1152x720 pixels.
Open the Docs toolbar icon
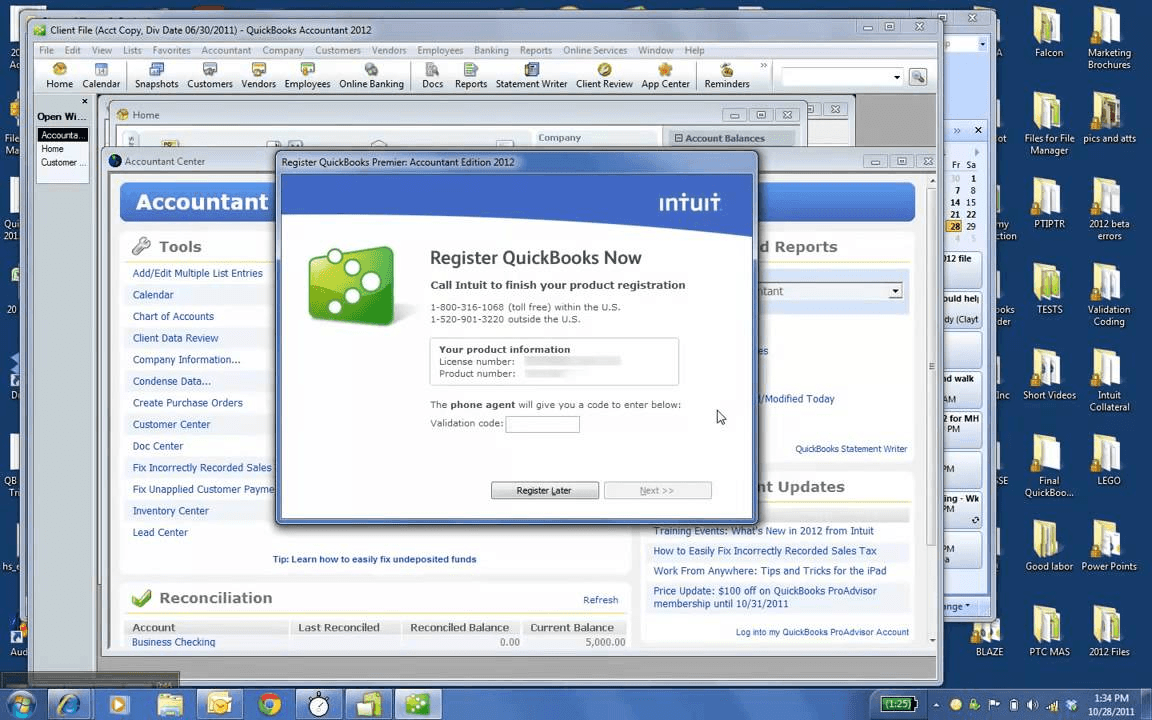click(x=432, y=76)
